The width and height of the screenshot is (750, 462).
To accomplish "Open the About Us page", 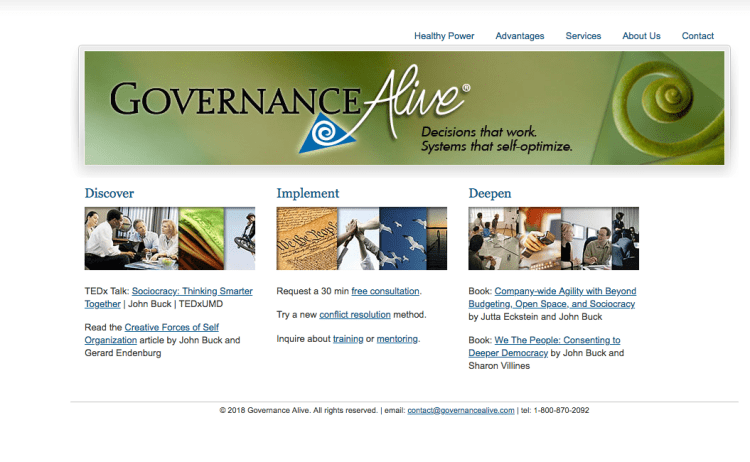I will [x=641, y=36].
